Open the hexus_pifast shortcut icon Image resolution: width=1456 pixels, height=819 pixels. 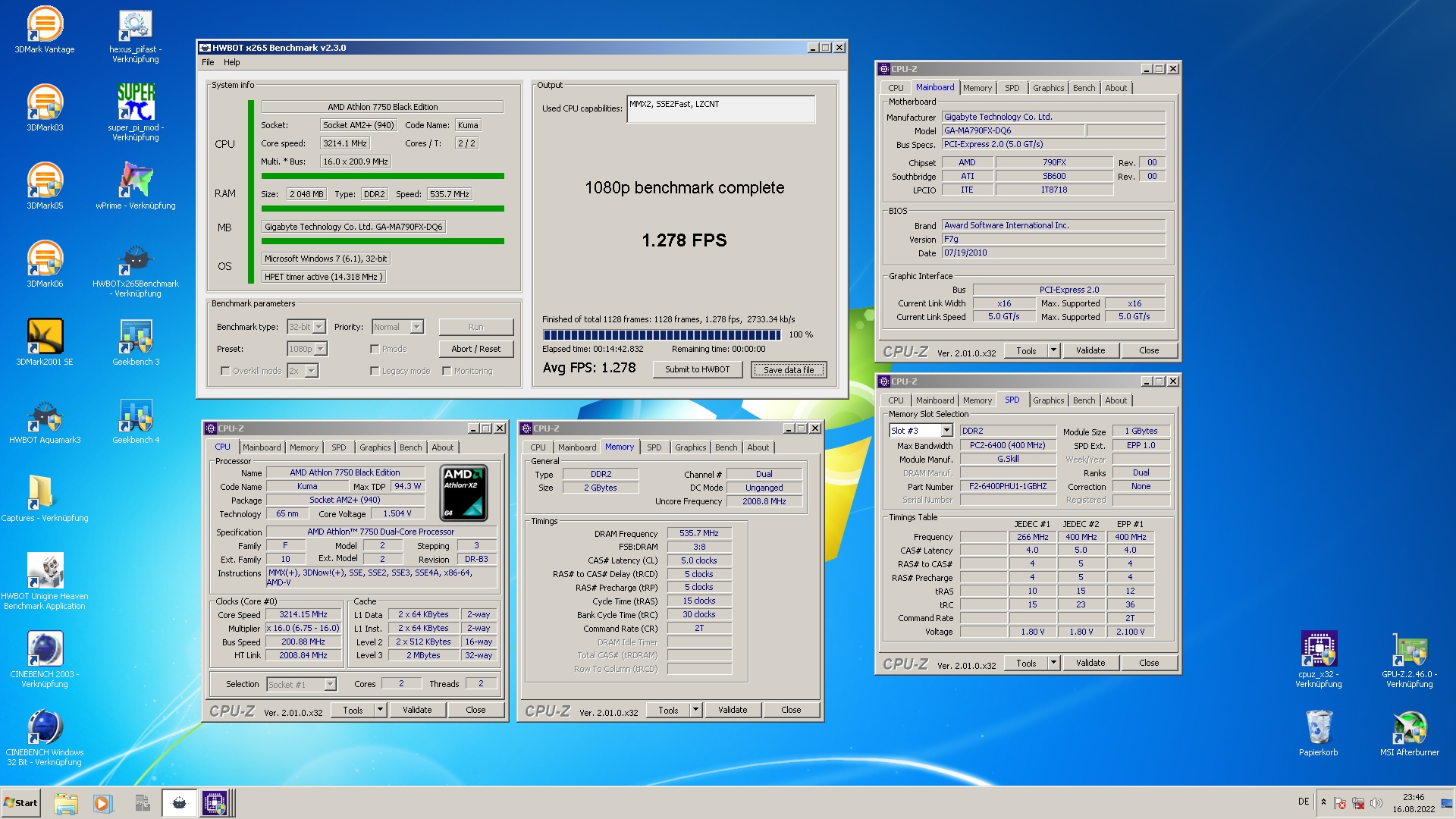[x=136, y=35]
